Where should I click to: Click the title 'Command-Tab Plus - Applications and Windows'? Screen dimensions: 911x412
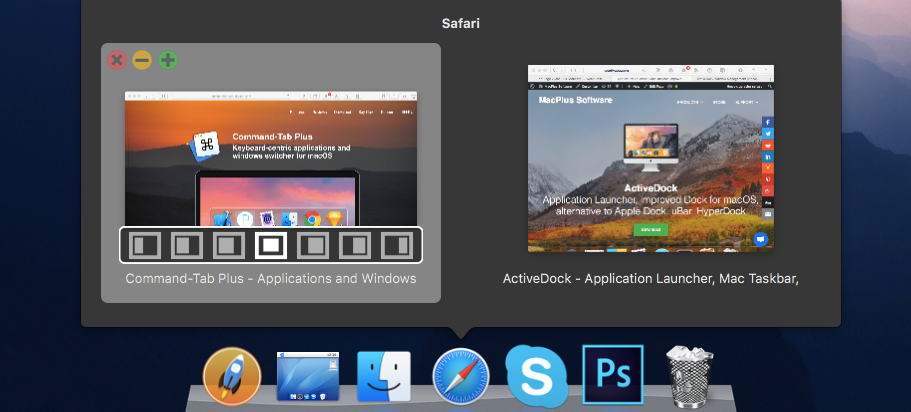pyautogui.click(x=271, y=278)
